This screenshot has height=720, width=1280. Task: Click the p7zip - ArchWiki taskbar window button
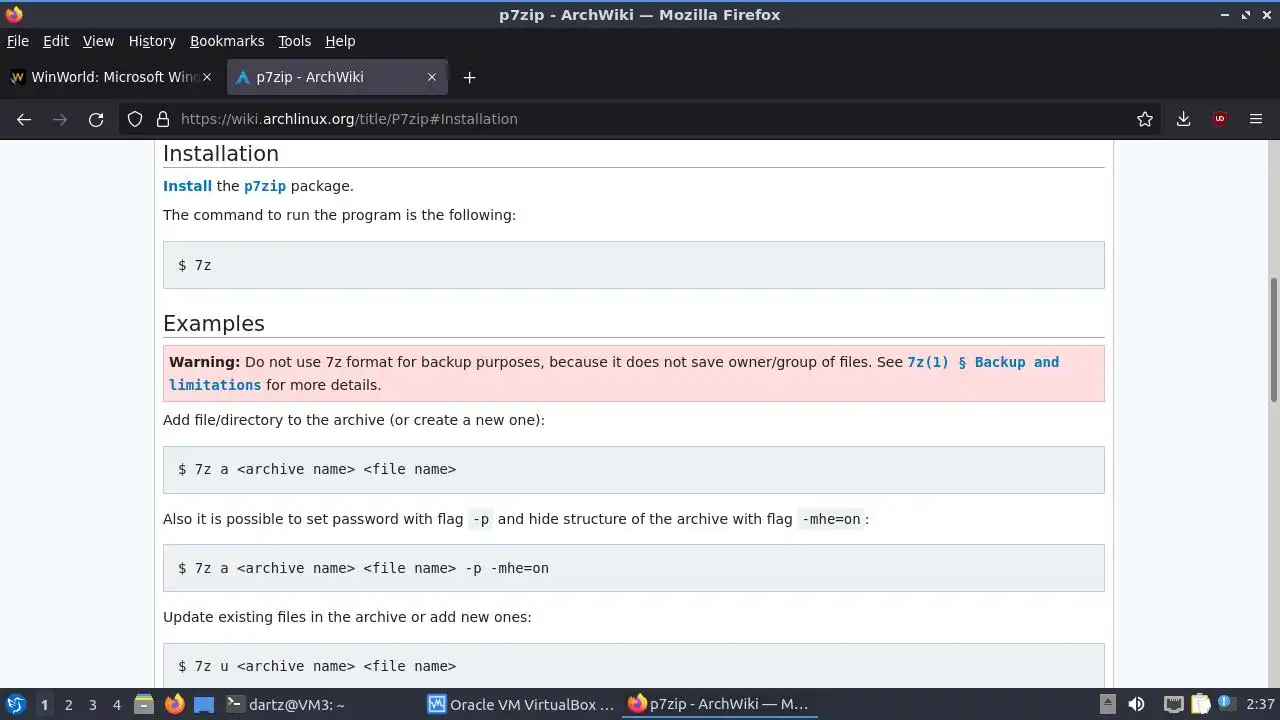point(718,704)
